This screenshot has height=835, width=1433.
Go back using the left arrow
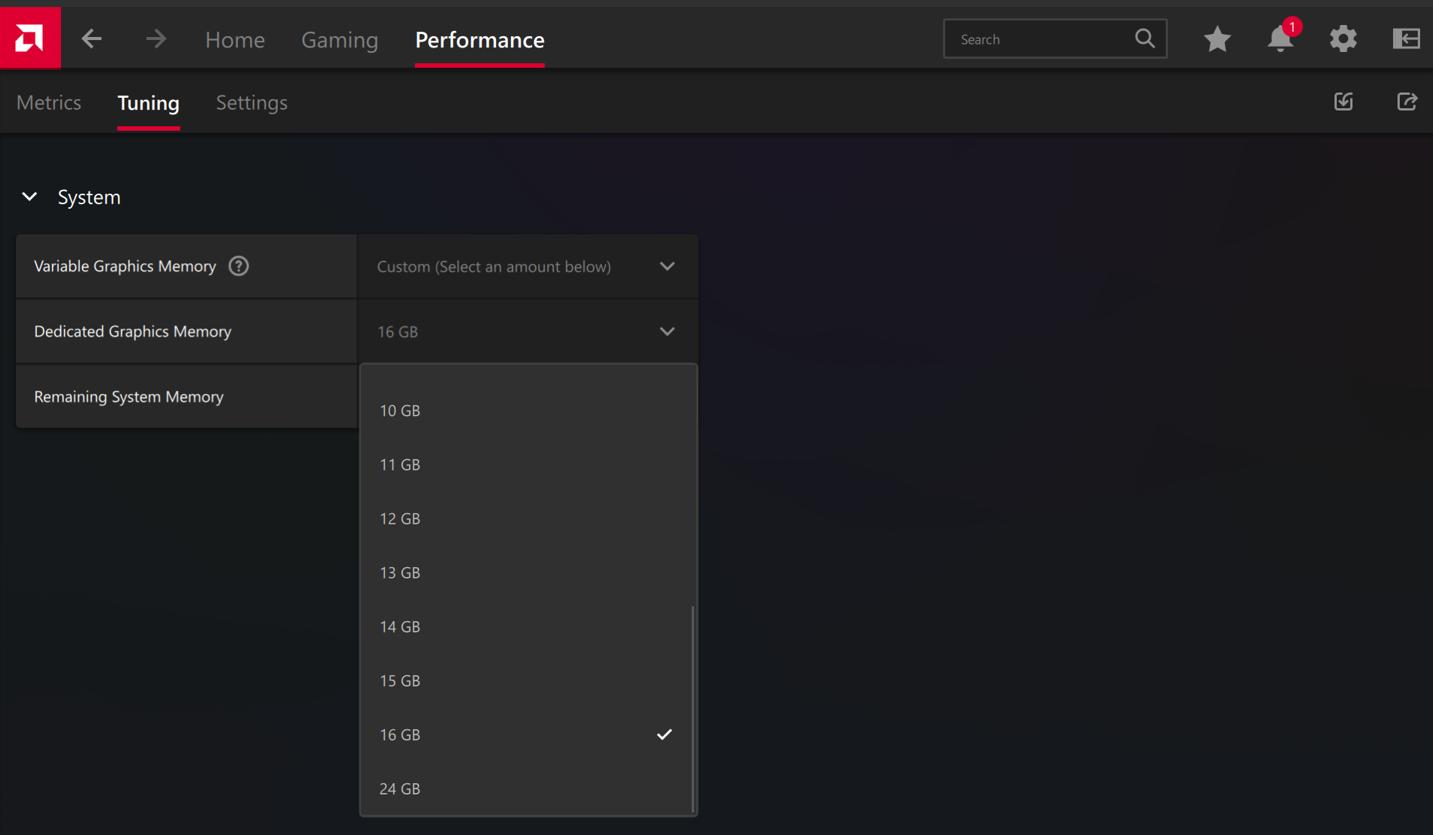coord(92,39)
